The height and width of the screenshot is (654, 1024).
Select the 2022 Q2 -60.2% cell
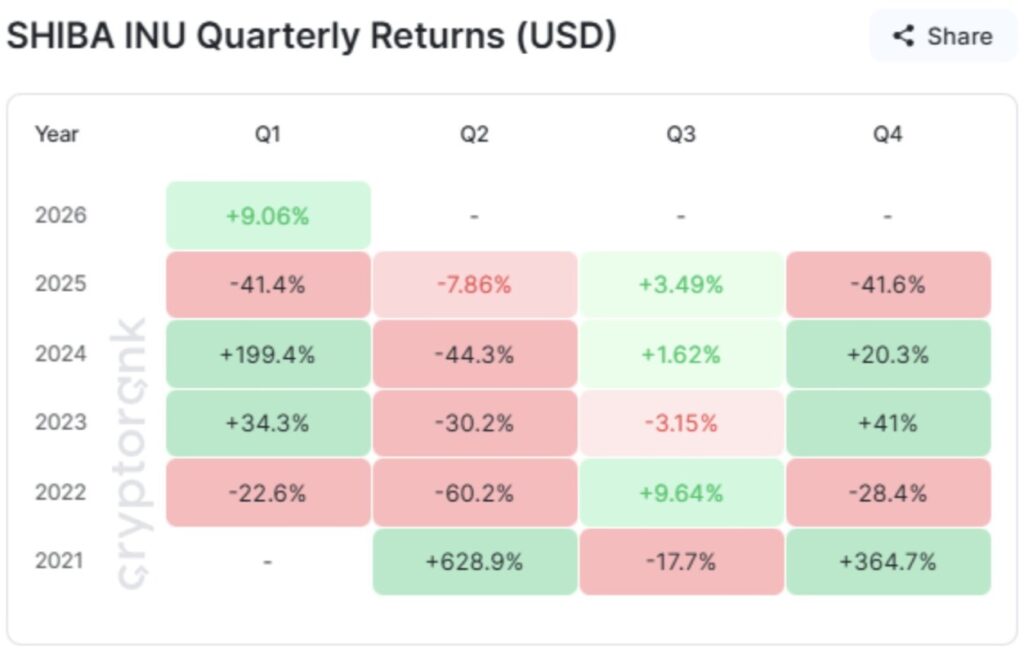pyautogui.click(x=475, y=492)
